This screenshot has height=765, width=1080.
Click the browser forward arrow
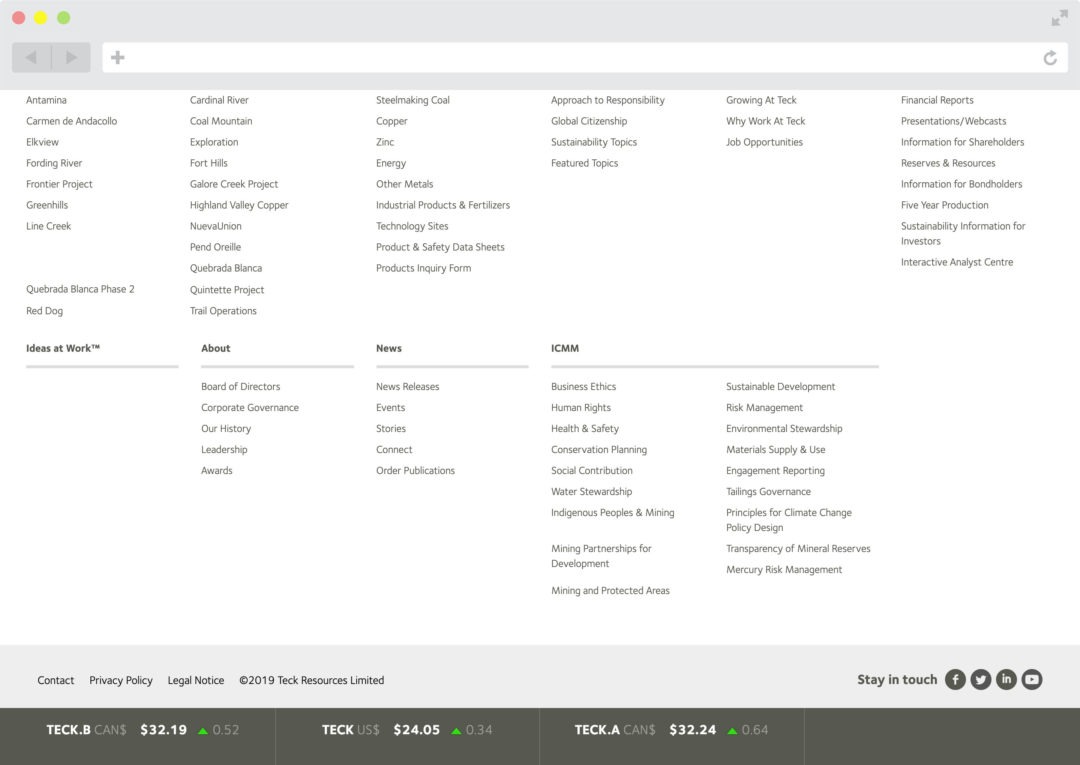(70, 57)
